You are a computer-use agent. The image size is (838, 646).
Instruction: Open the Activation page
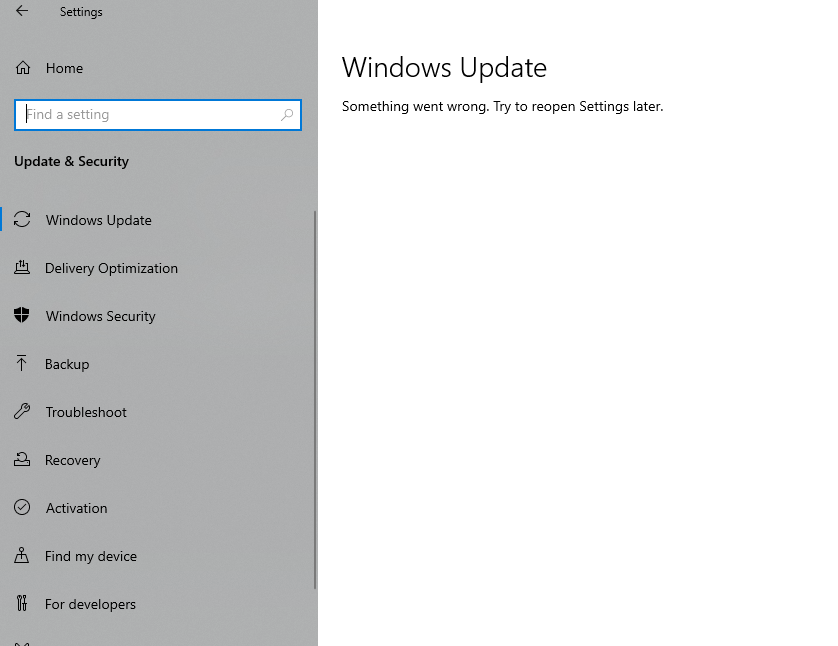click(76, 508)
